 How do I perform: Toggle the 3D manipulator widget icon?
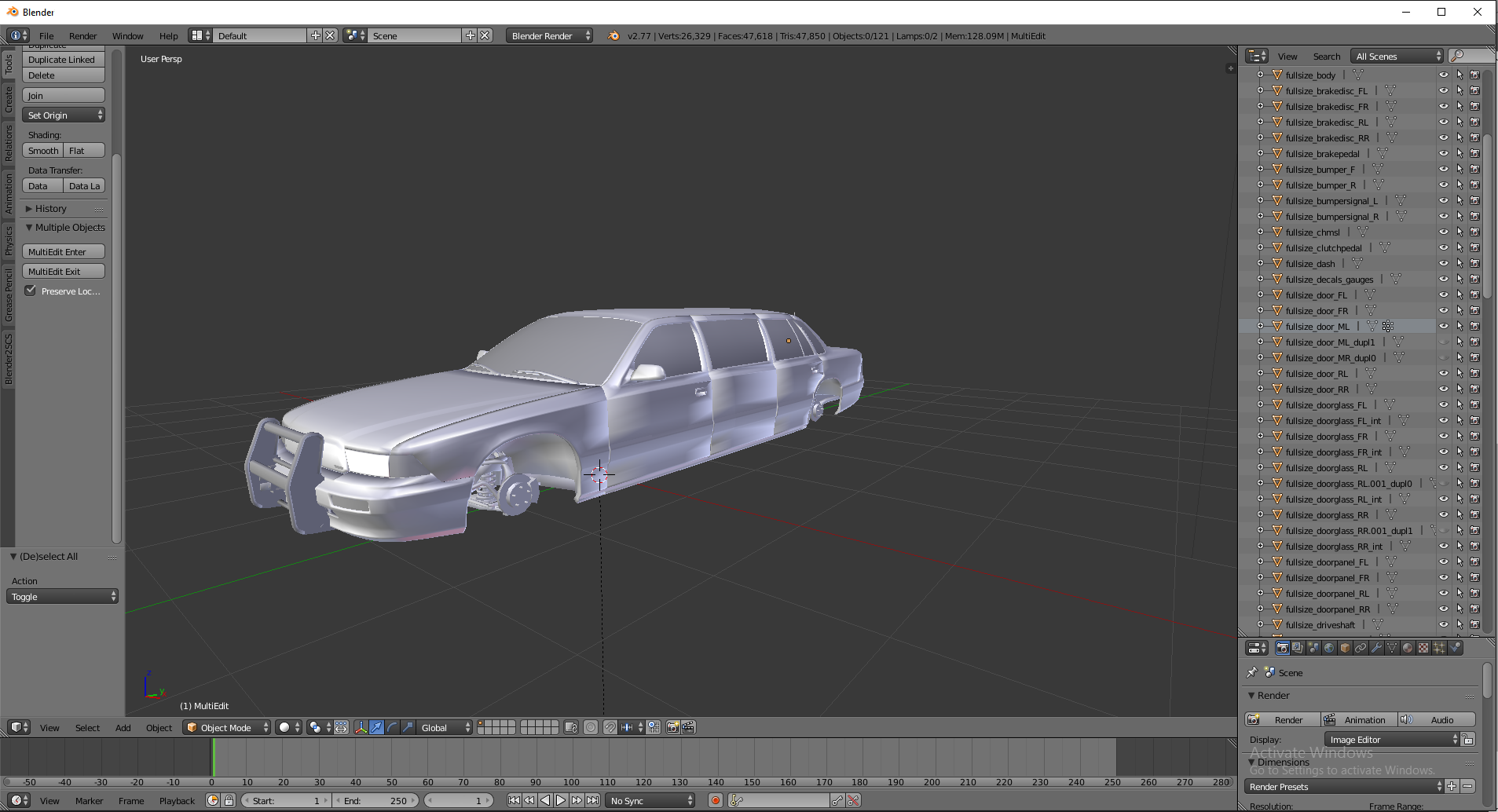click(x=361, y=727)
